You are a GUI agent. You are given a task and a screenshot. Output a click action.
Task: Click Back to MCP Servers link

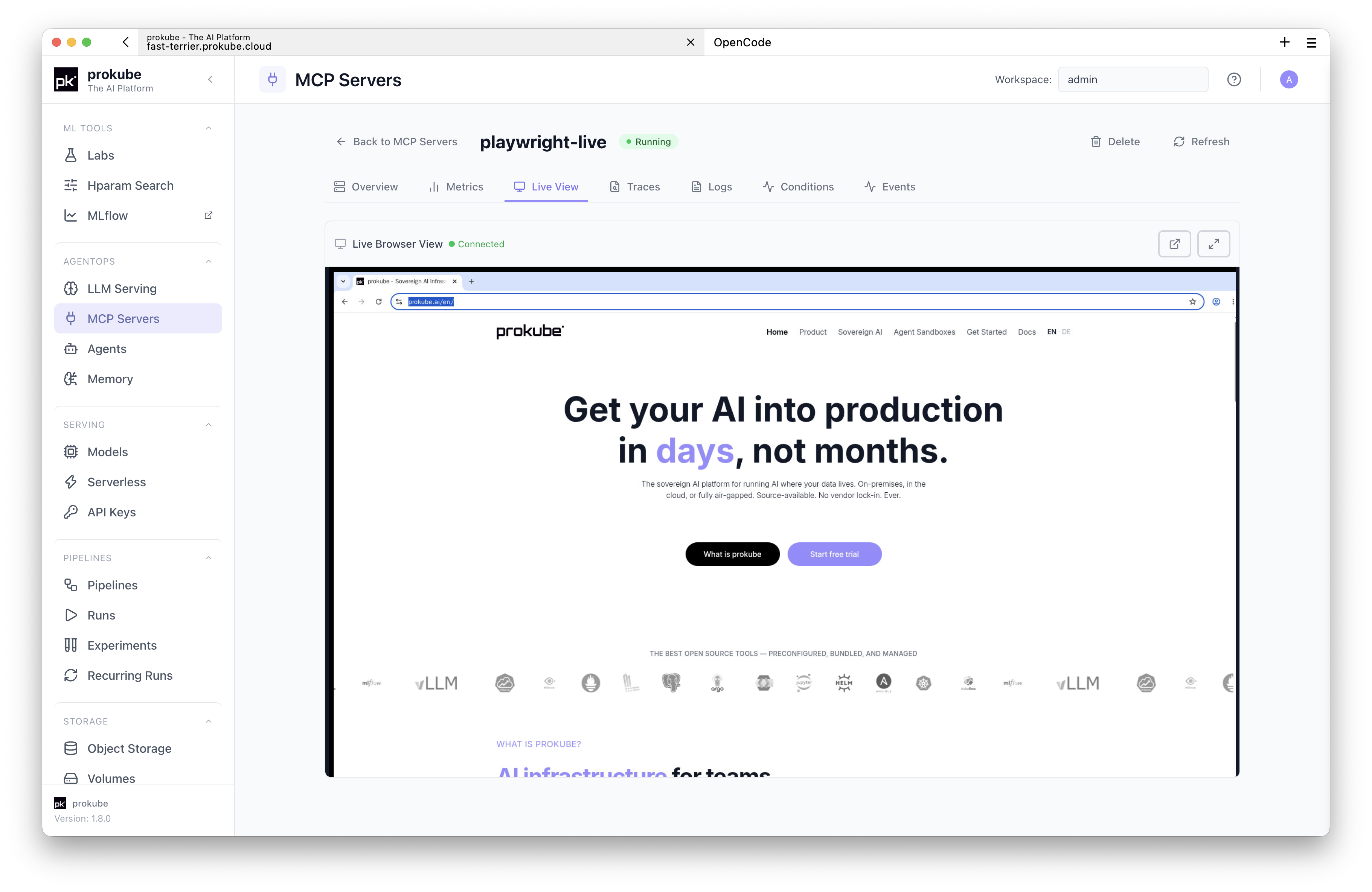click(x=396, y=142)
